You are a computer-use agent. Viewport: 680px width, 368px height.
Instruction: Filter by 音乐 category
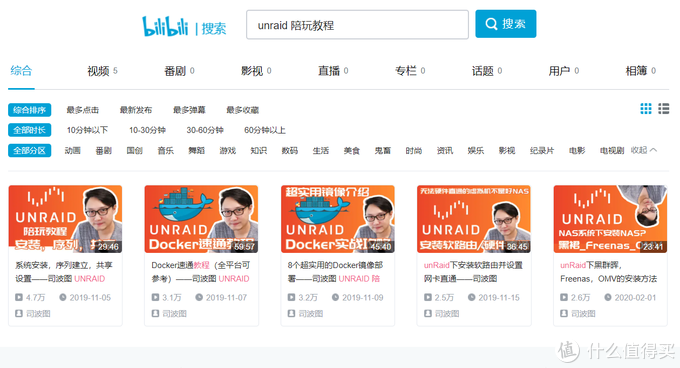point(166,150)
